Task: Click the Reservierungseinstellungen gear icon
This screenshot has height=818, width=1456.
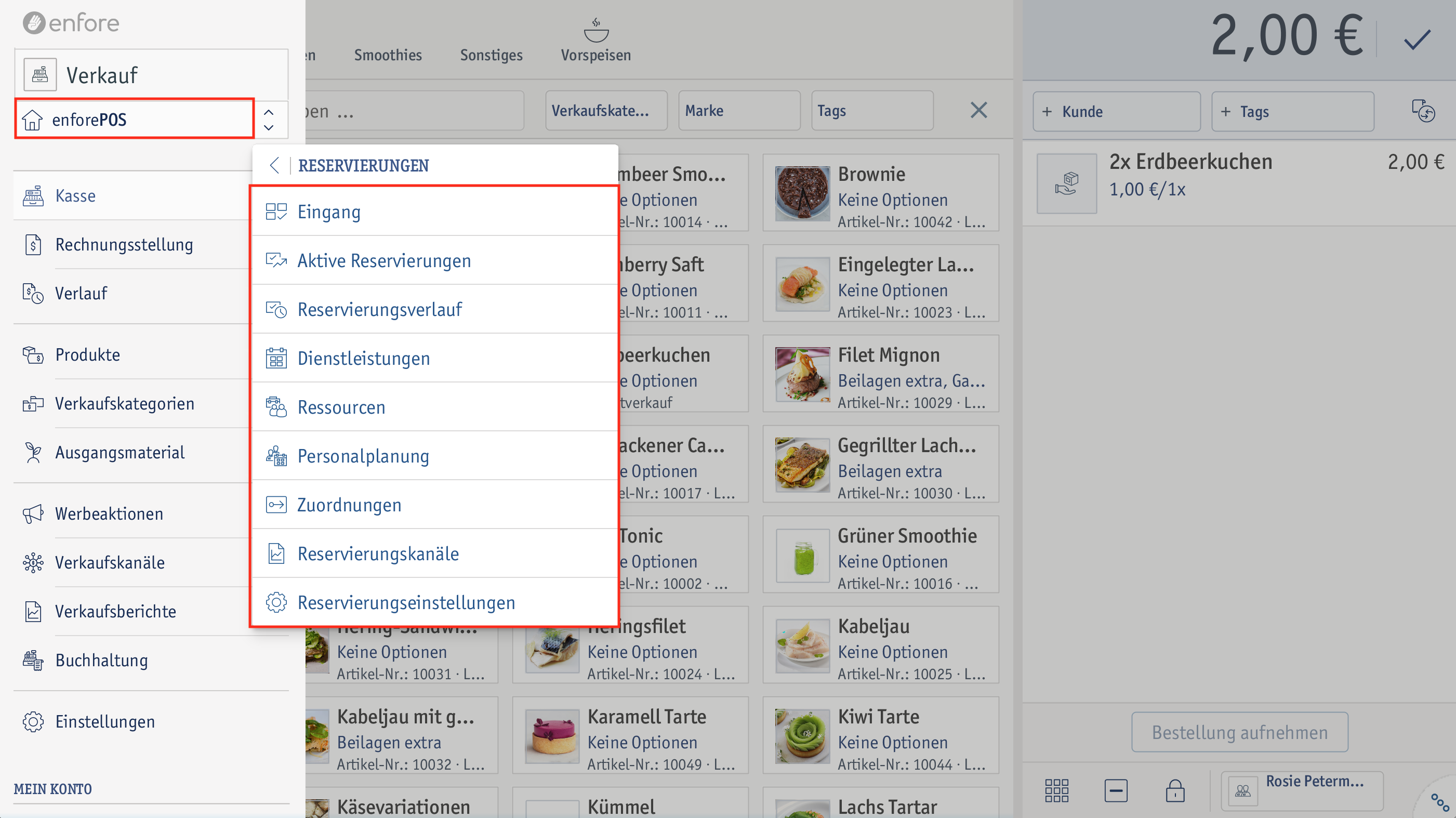Action: click(276, 602)
